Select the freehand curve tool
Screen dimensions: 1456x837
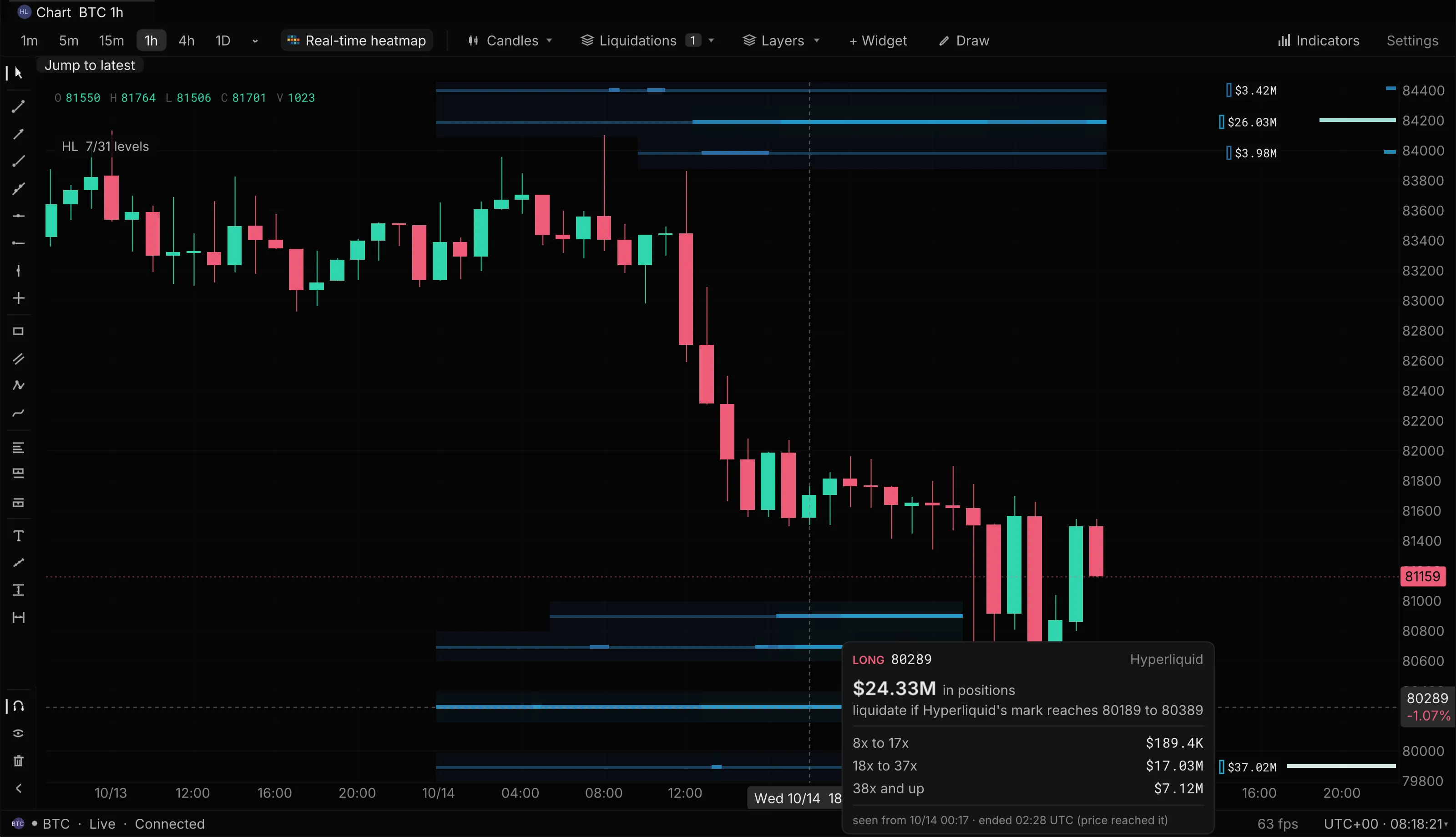[x=18, y=413]
